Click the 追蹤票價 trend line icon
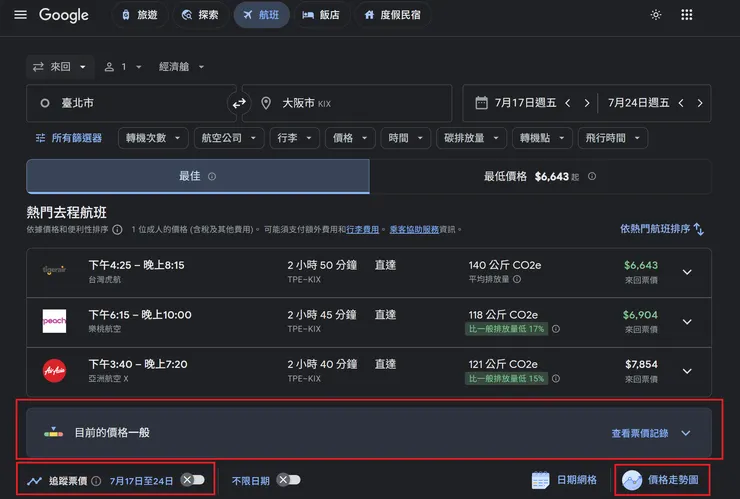This screenshot has height=499, width=740. [34, 481]
